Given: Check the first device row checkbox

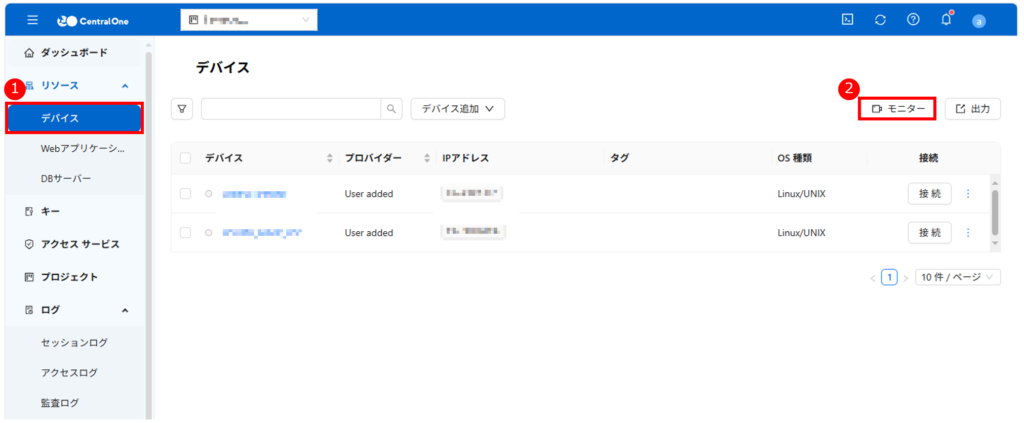Looking at the screenshot, I should point(185,194).
